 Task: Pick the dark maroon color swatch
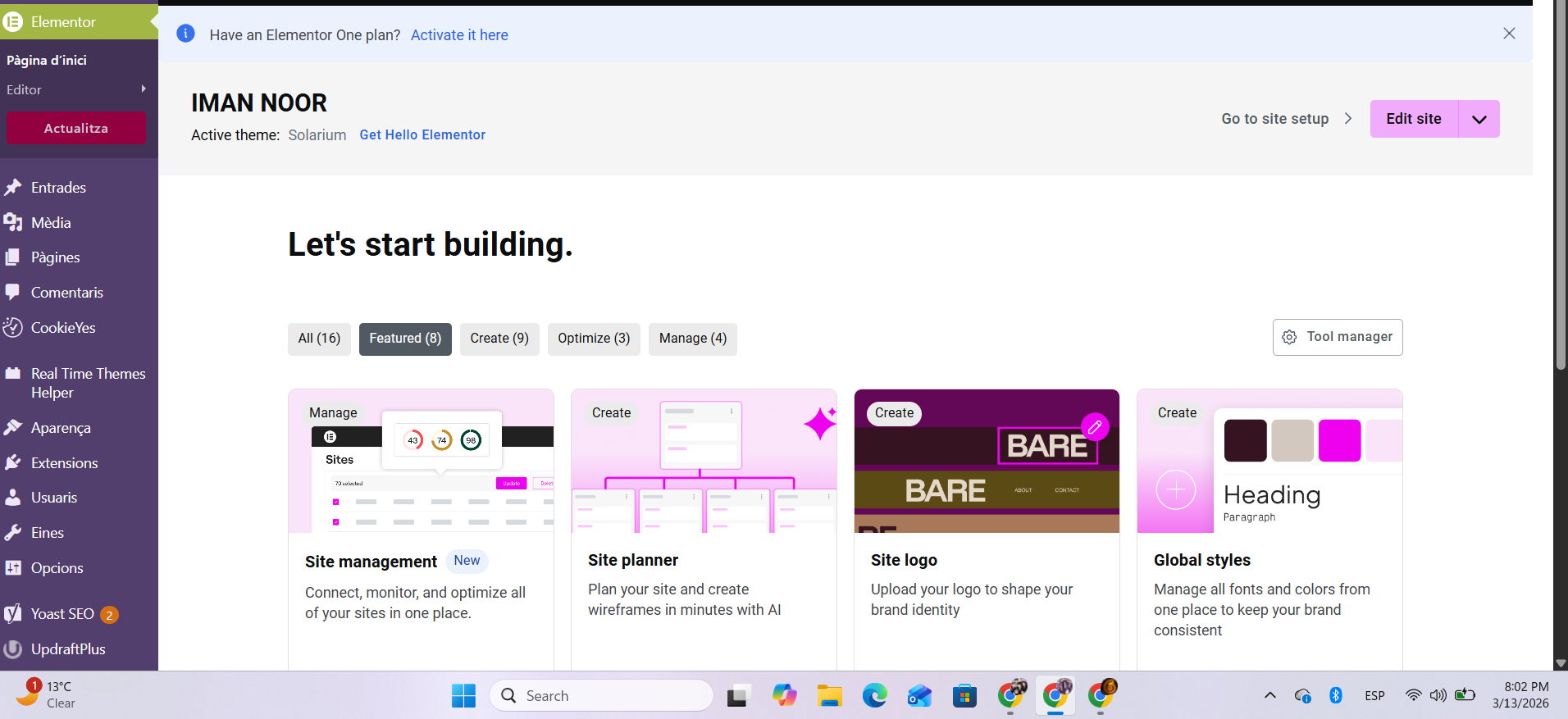tap(1245, 440)
